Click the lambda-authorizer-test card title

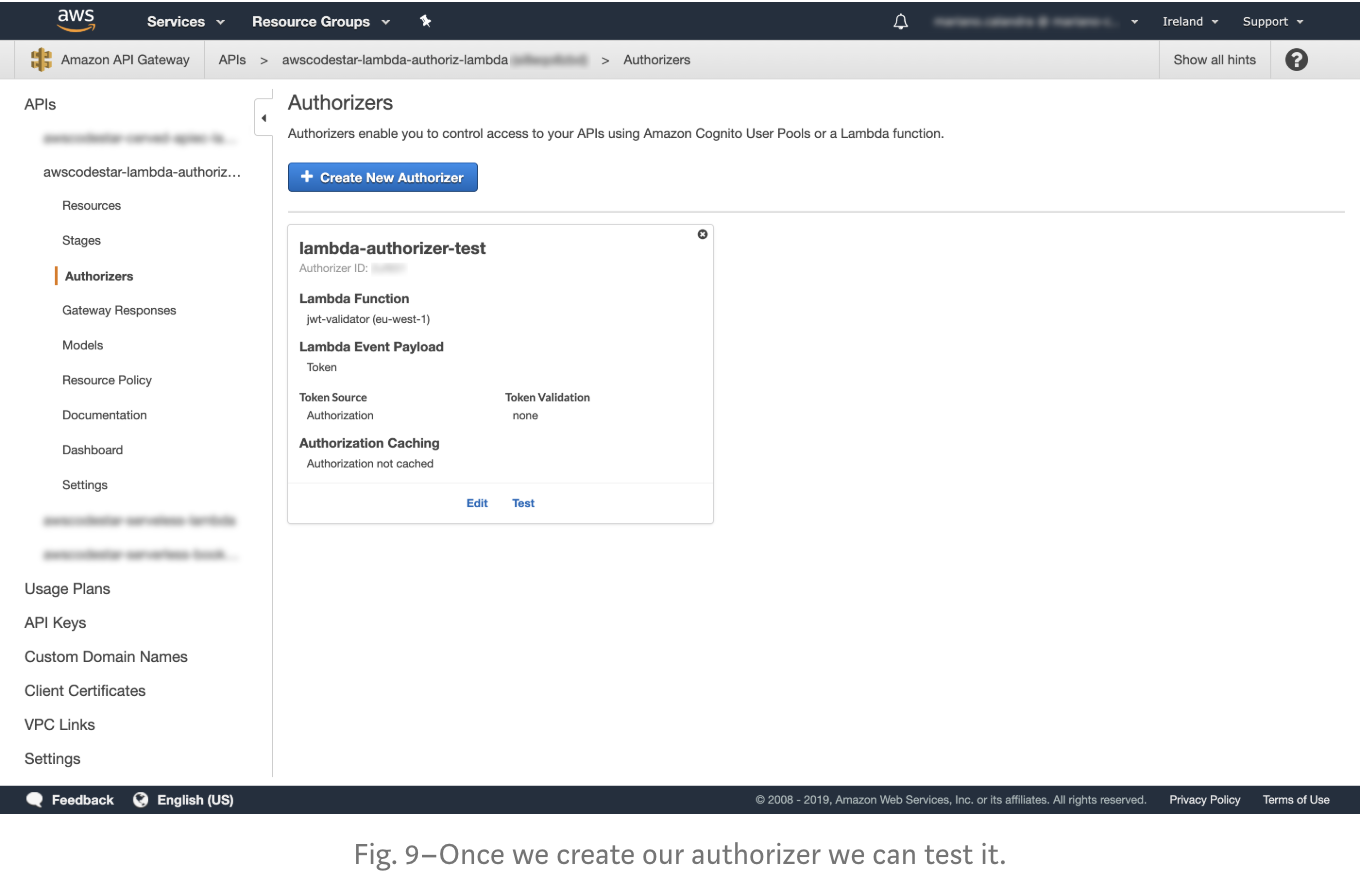[x=392, y=248]
